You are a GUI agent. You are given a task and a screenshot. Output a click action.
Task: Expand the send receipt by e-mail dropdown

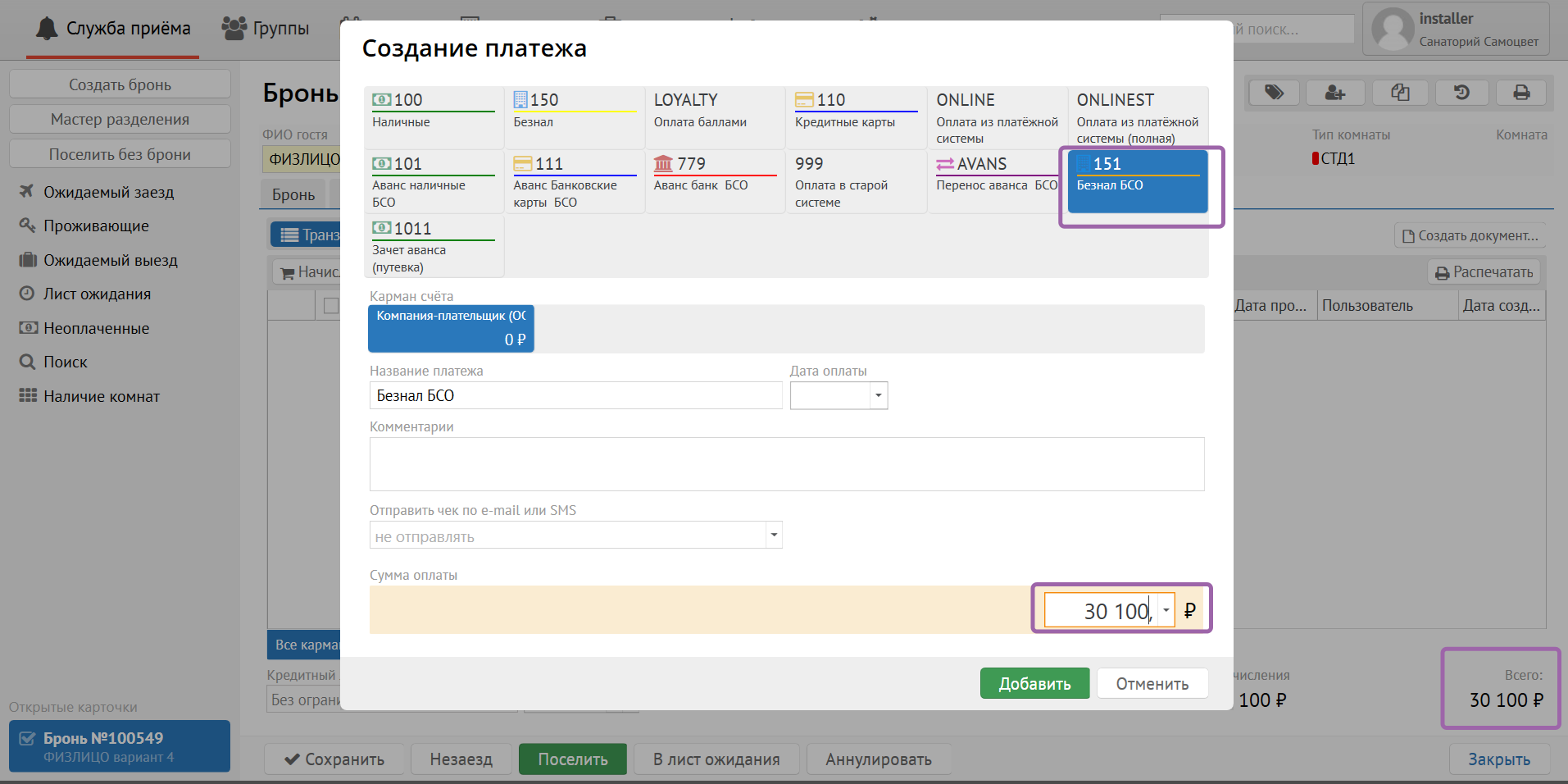pos(773,536)
